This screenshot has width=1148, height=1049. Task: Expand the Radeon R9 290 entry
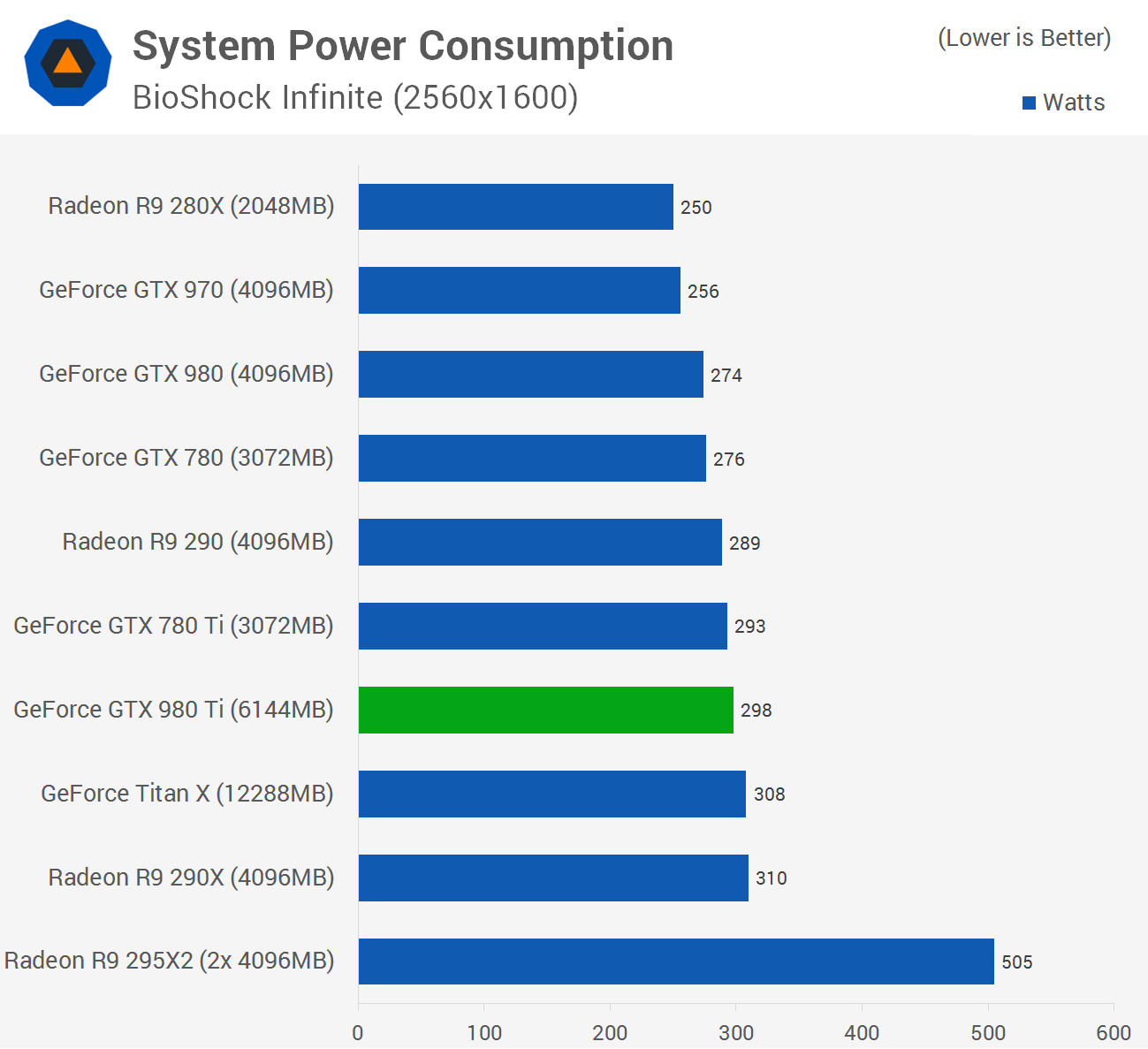pyautogui.click(x=539, y=542)
